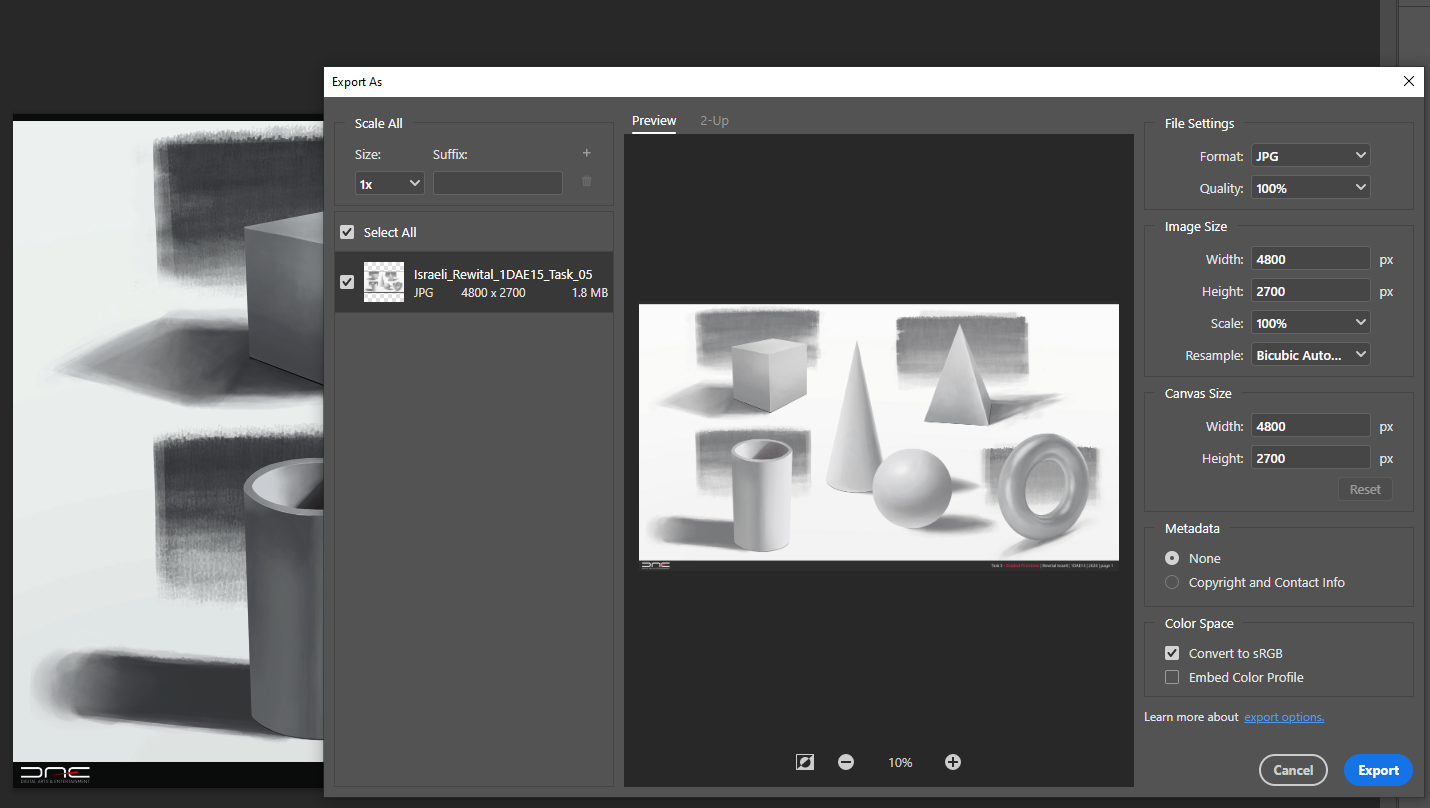Open the export options link

(1284, 716)
